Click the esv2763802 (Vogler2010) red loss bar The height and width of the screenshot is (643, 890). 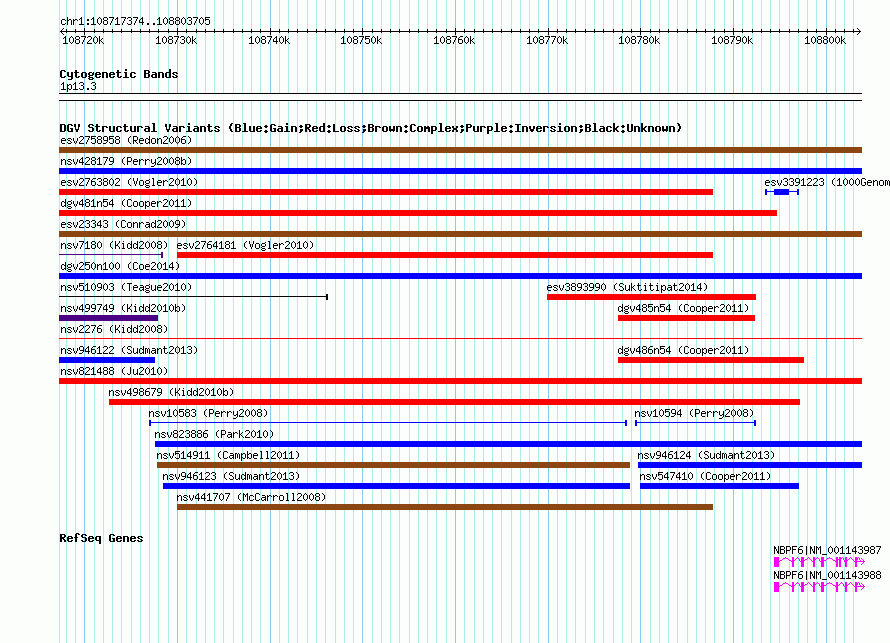[x=386, y=192]
